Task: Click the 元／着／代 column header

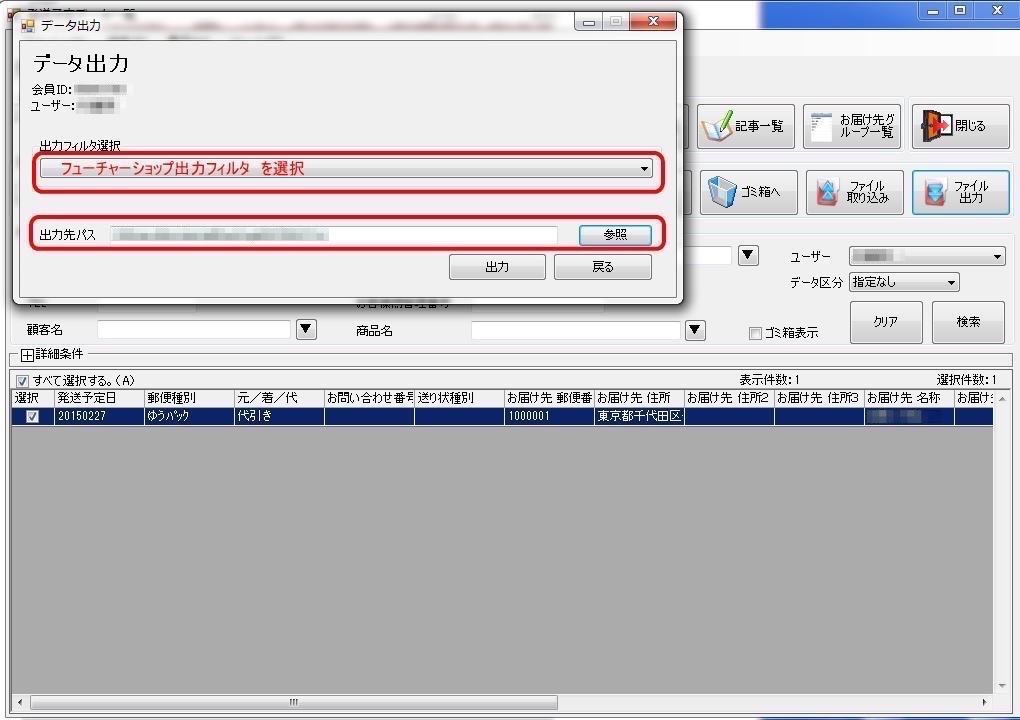Action: 279,398
